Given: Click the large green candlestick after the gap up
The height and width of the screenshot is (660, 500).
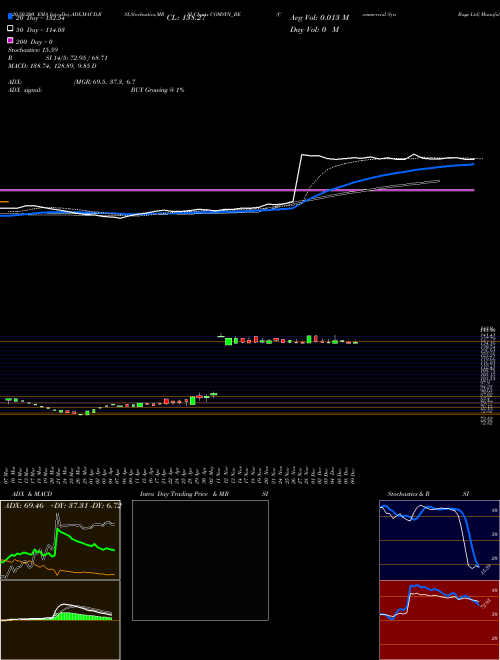Looking at the screenshot, I should pyautogui.click(x=229, y=341).
